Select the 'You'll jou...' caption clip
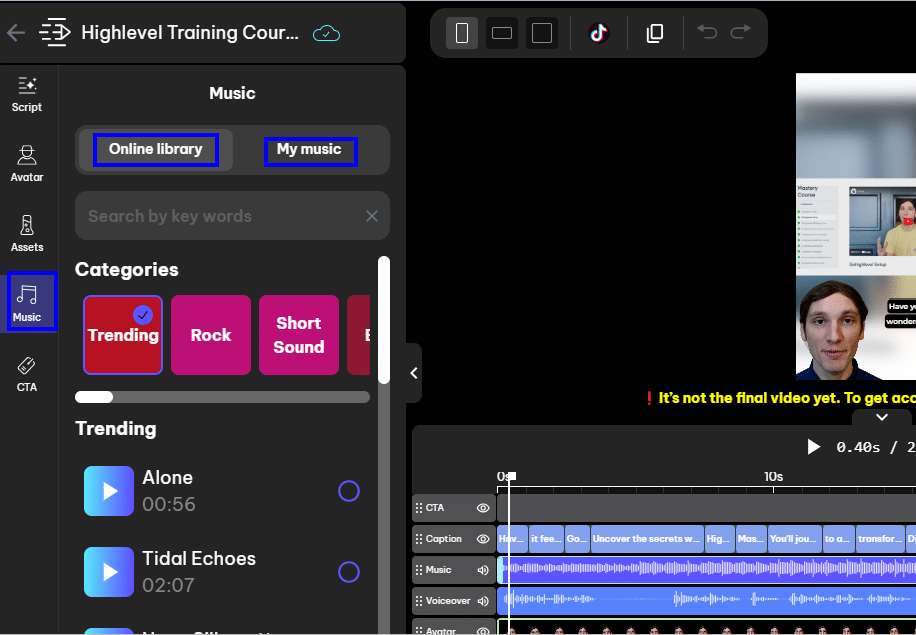This screenshot has height=635, width=916. (x=793, y=539)
